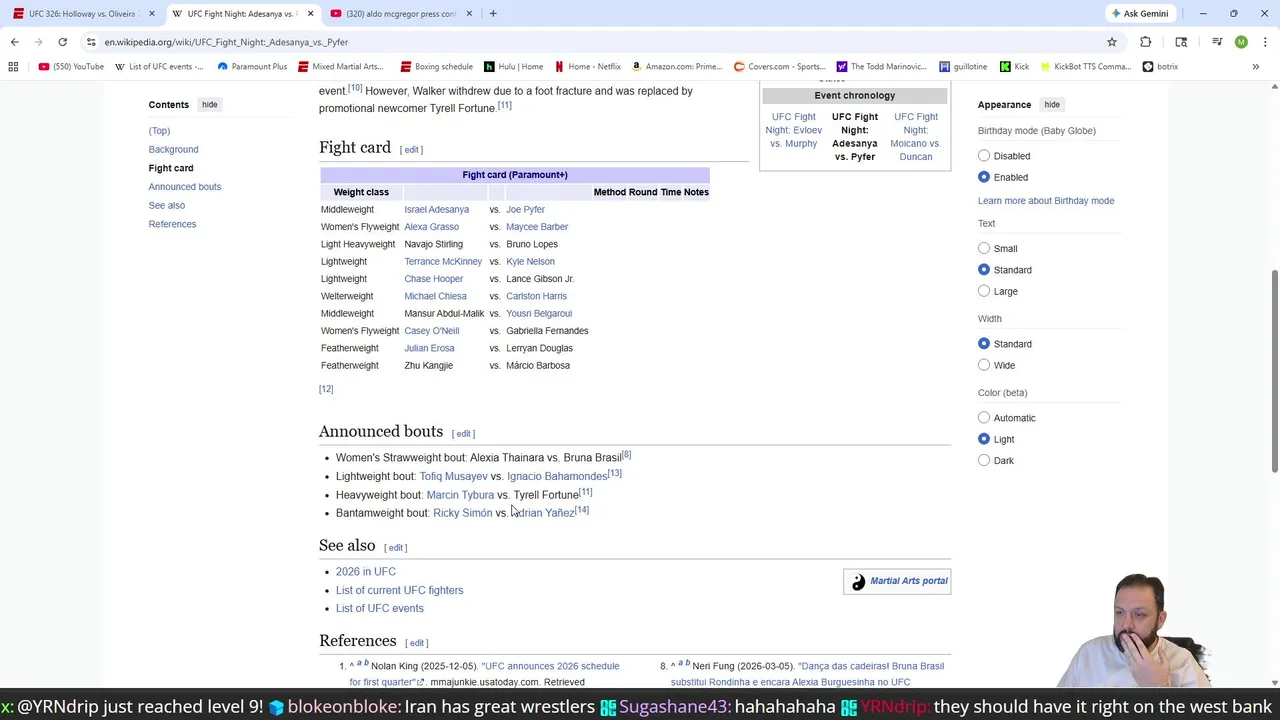Open KickBot TTS Commands bookmark
This screenshot has width=1280, height=720.
[x=1085, y=67]
